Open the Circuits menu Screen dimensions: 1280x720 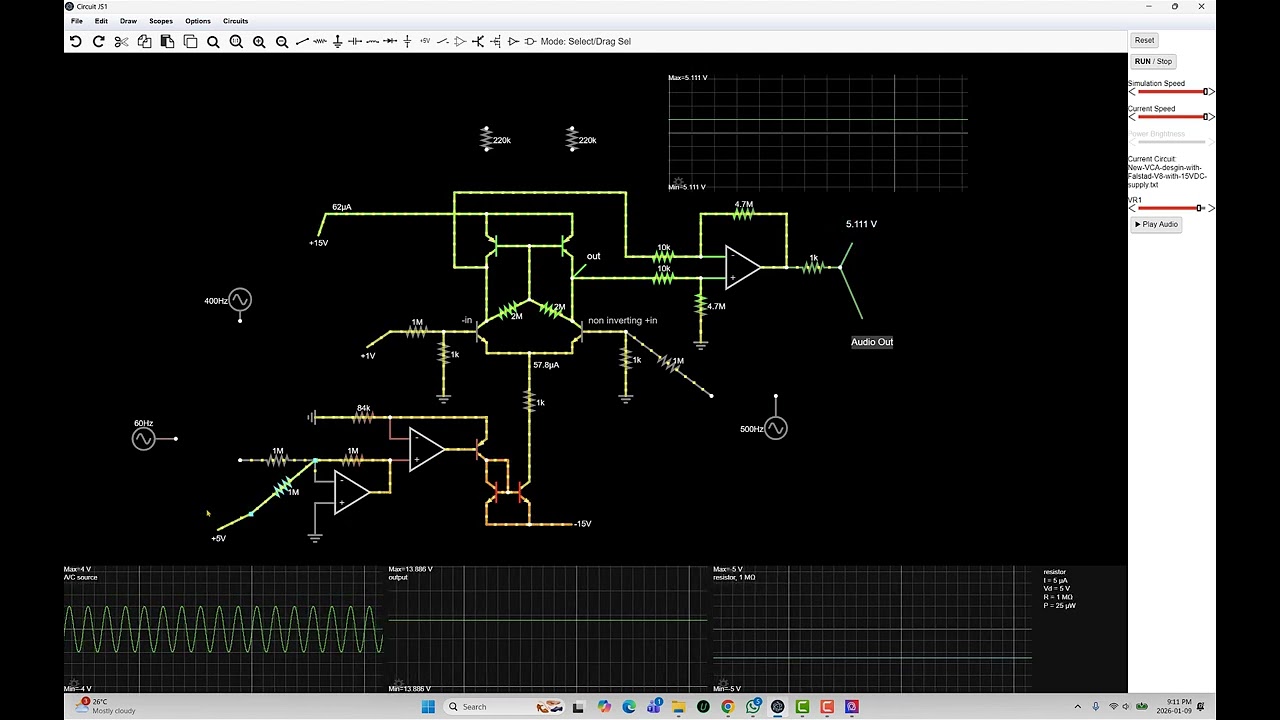tap(235, 21)
